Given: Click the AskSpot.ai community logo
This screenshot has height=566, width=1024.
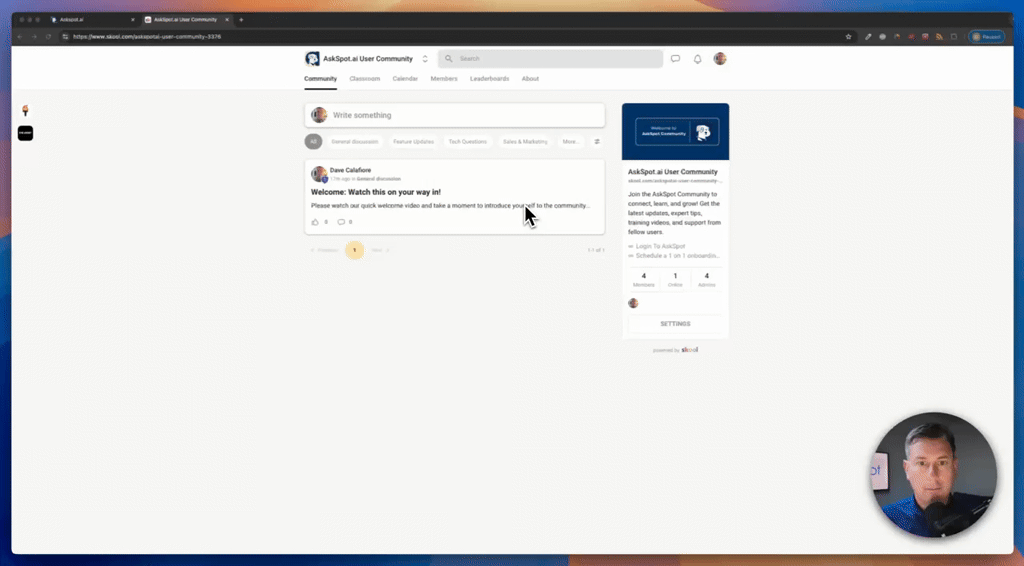Looking at the screenshot, I should [312, 59].
